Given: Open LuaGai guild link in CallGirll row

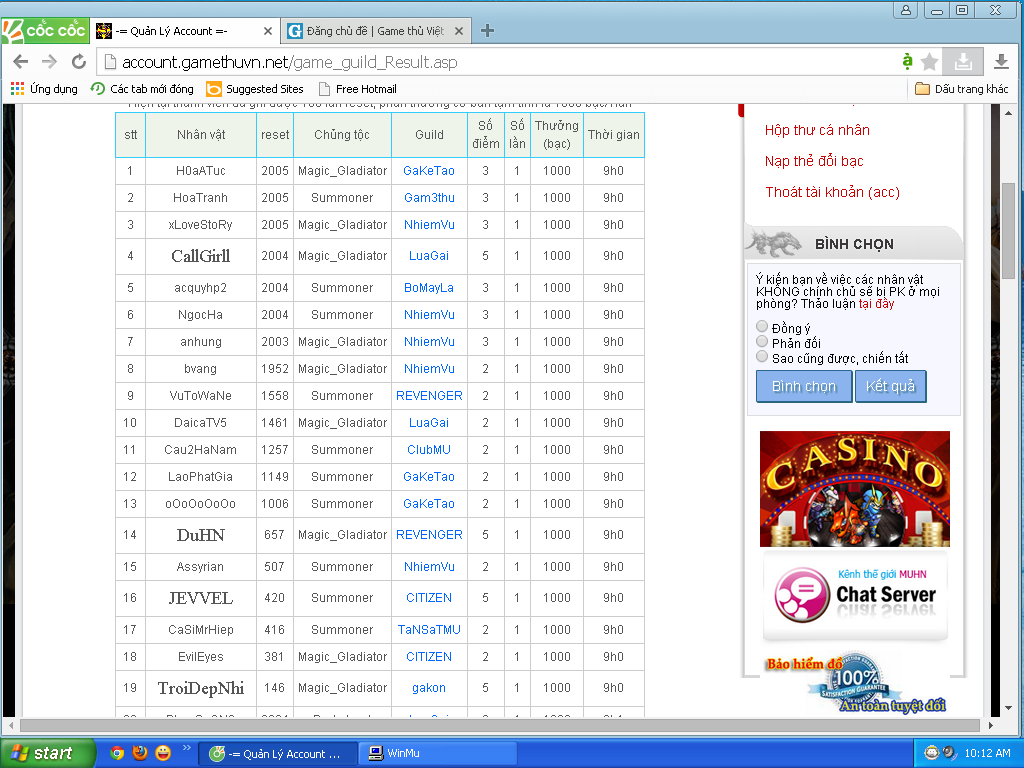Looking at the screenshot, I should tap(428, 256).
